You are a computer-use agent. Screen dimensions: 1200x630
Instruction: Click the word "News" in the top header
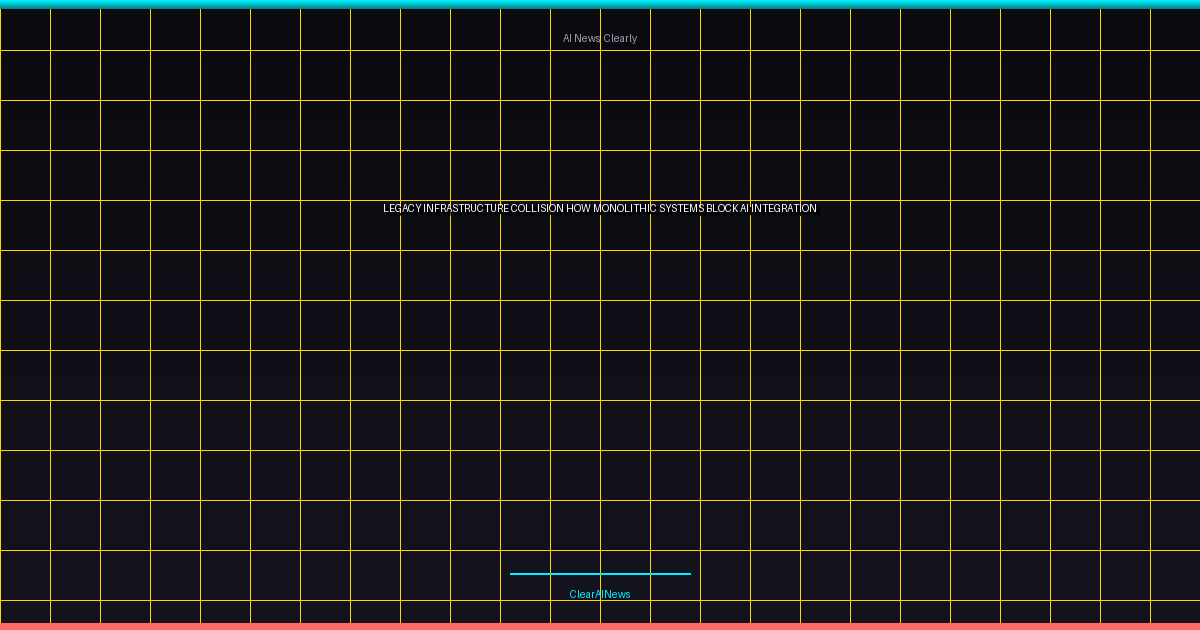587,38
